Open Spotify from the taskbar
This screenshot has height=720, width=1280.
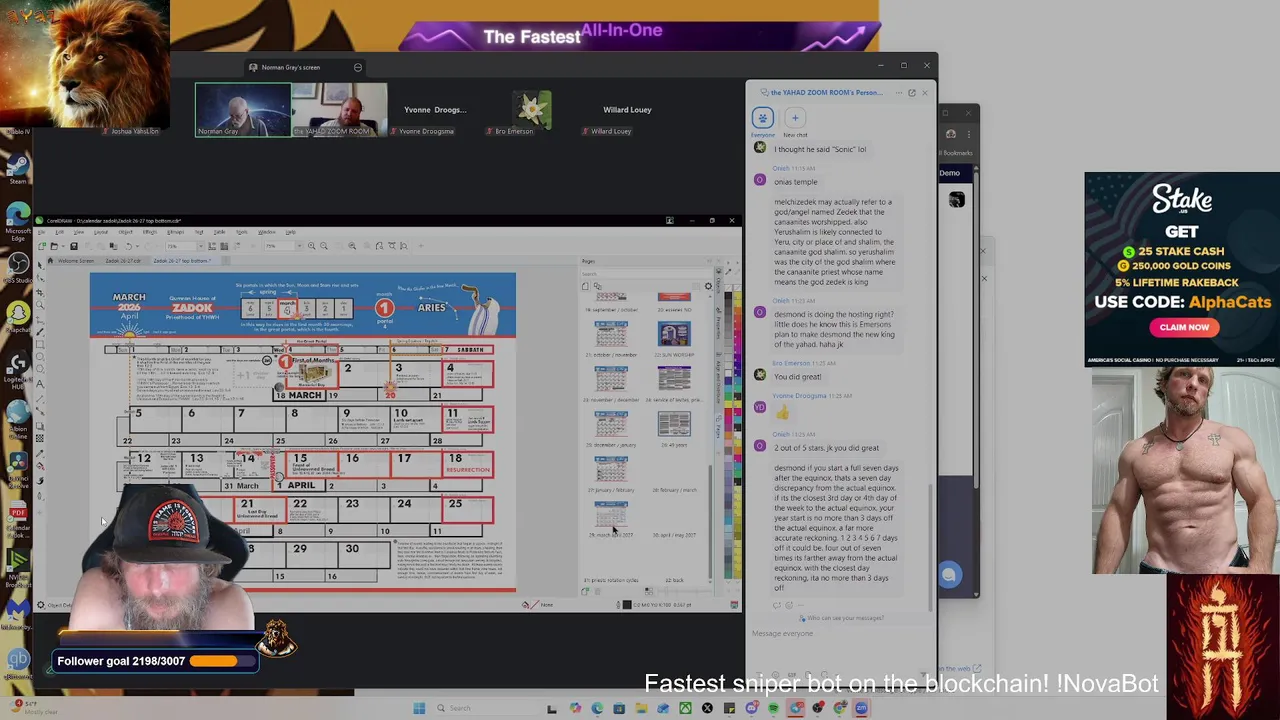click(x=773, y=708)
